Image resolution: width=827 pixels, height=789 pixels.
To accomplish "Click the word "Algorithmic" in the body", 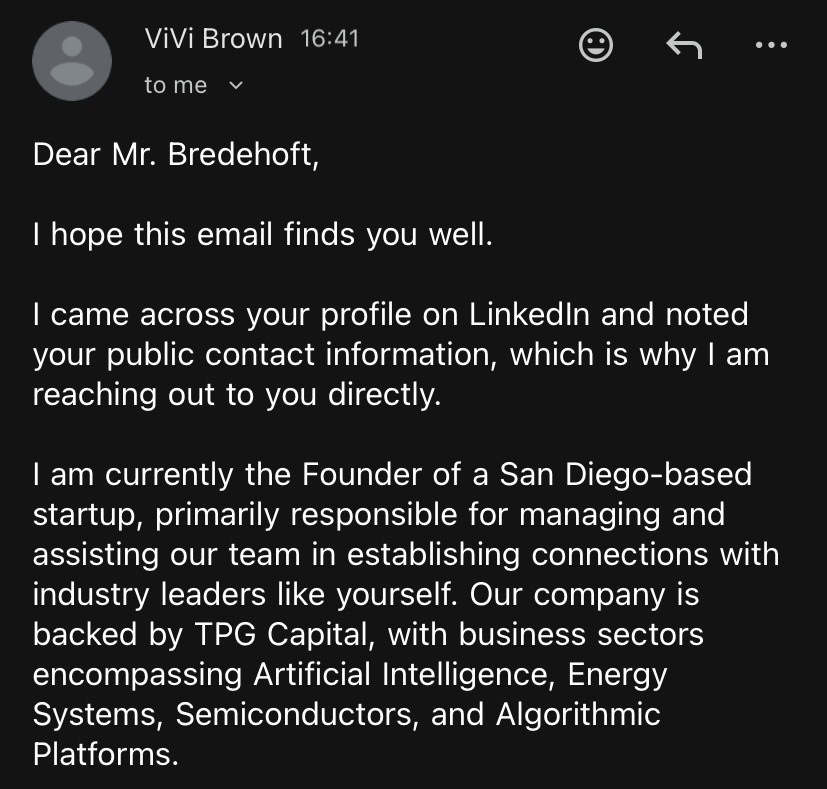I will (x=578, y=714).
